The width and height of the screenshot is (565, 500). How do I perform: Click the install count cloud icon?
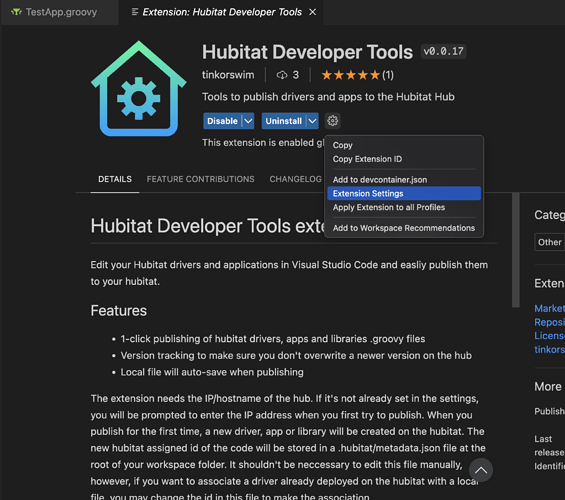[x=282, y=75]
